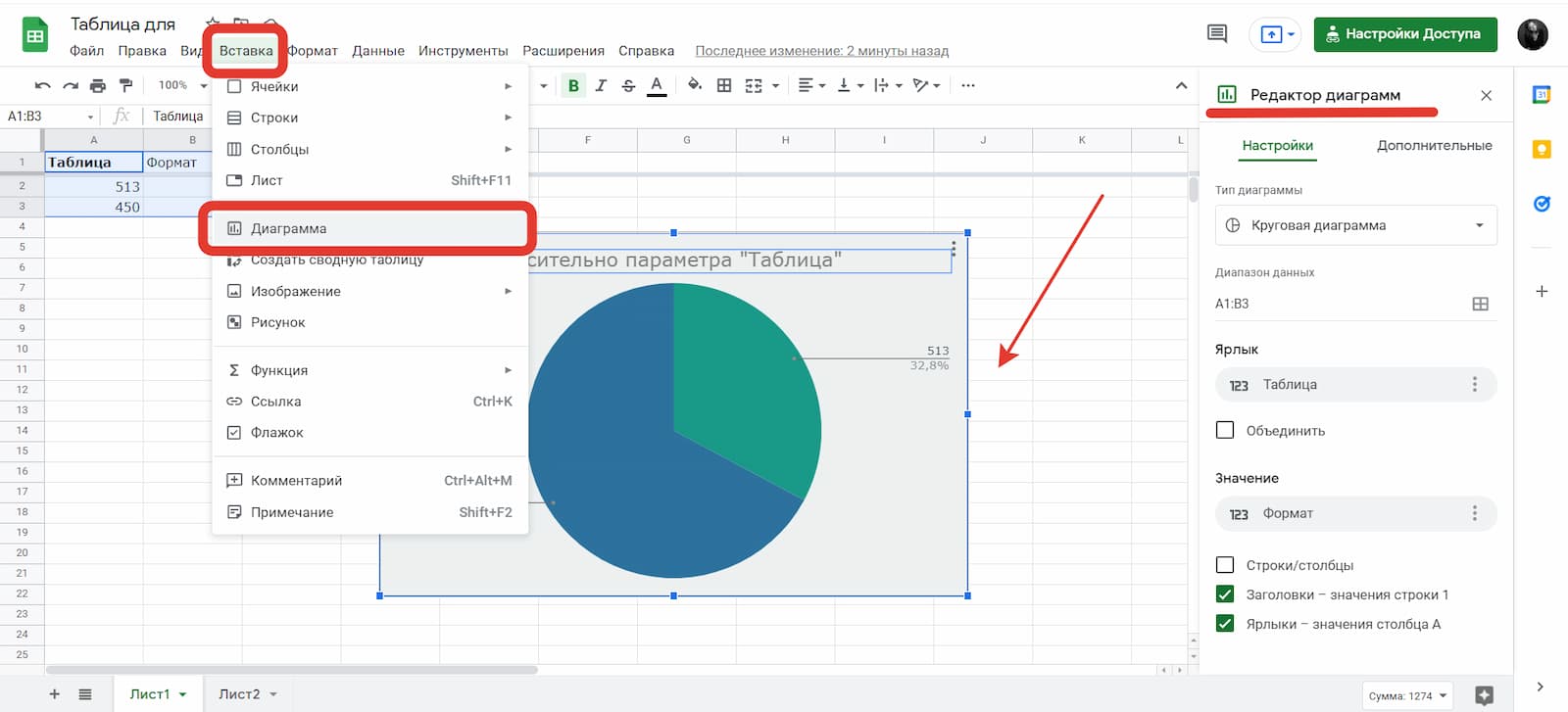Image resolution: width=1568 pixels, height=712 pixels.
Task: Open the Круговая диаграмма type dropdown
Action: pos(1355,225)
